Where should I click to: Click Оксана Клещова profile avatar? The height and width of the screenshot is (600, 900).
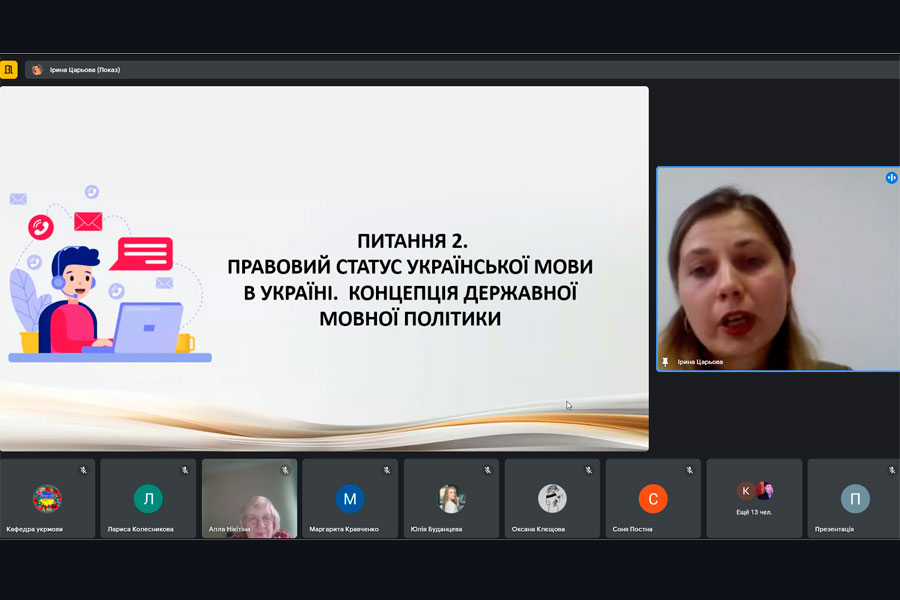[552, 498]
